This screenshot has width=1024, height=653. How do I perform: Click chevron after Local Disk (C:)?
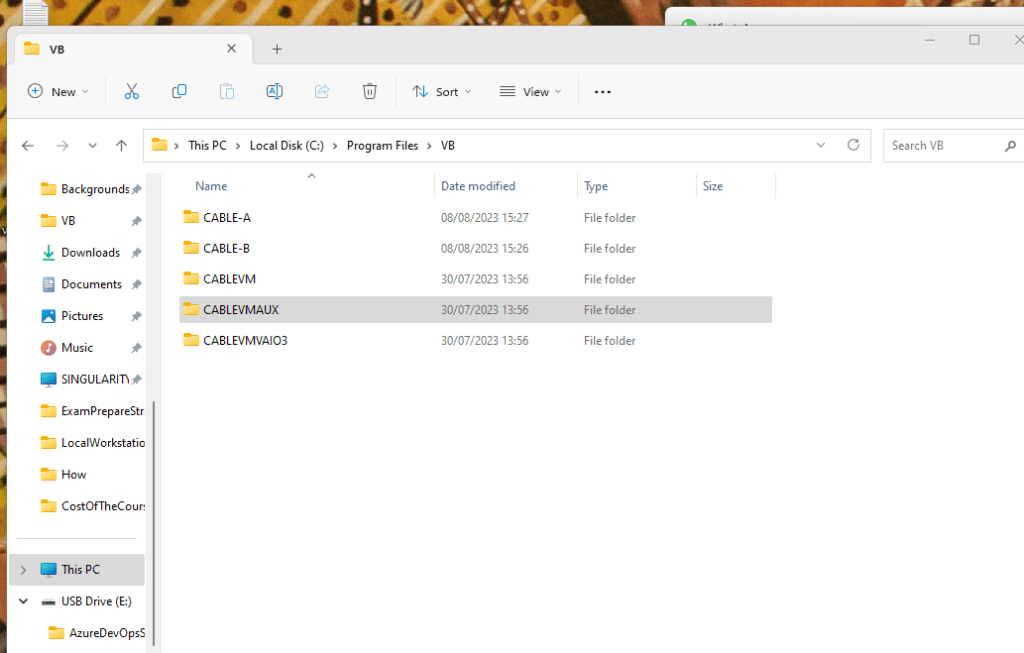(335, 146)
